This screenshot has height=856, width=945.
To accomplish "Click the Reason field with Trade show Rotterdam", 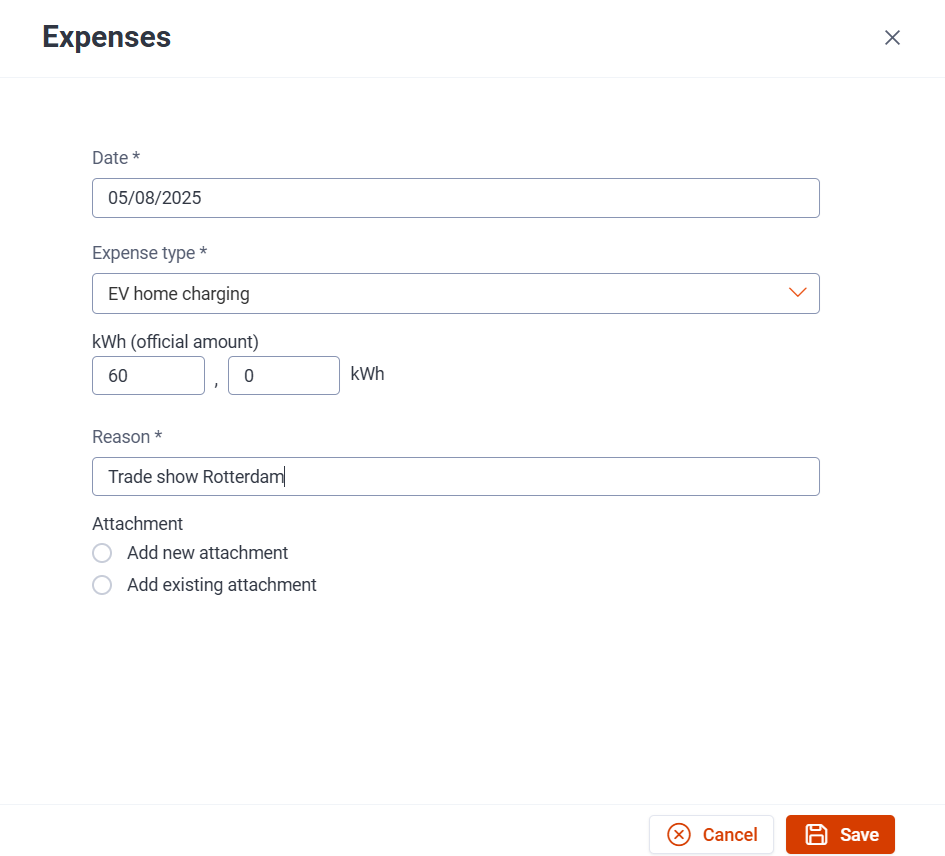I will [456, 477].
